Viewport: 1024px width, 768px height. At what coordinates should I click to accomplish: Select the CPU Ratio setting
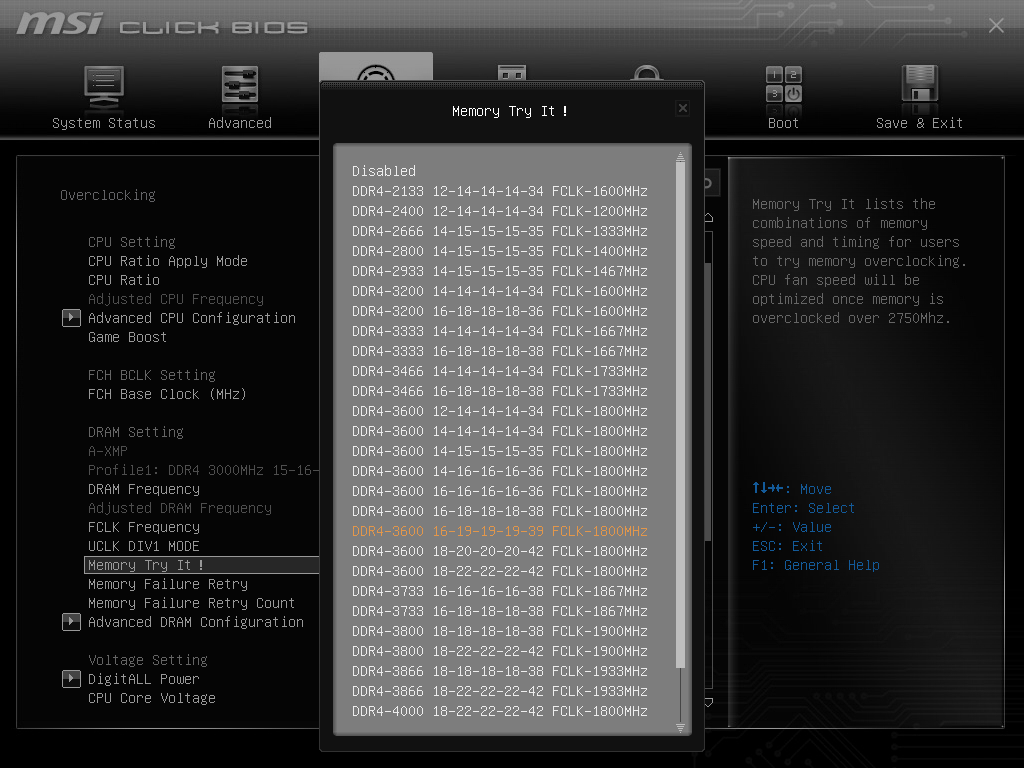[124, 280]
